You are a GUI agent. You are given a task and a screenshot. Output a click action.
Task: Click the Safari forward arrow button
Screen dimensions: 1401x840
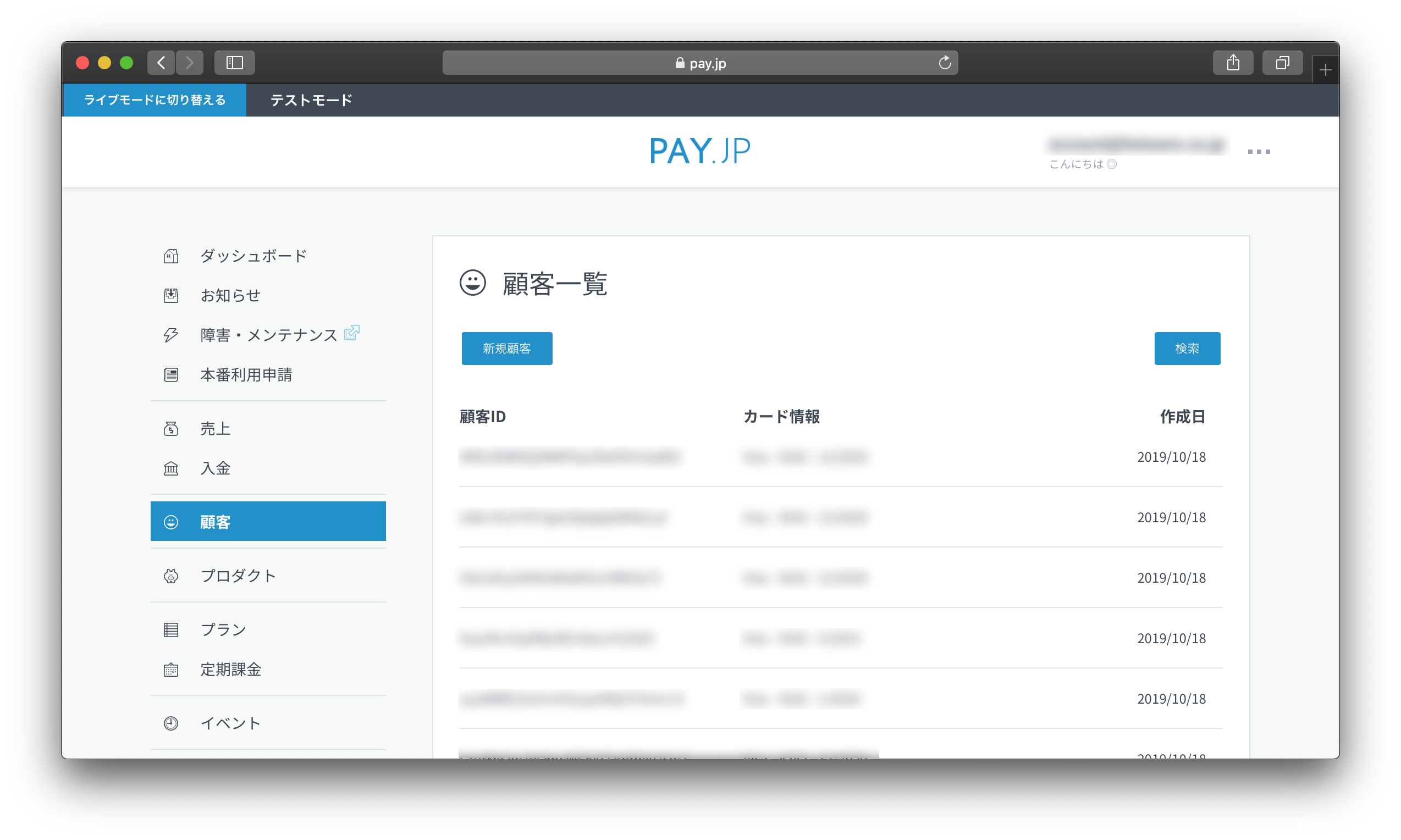point(189,62)
